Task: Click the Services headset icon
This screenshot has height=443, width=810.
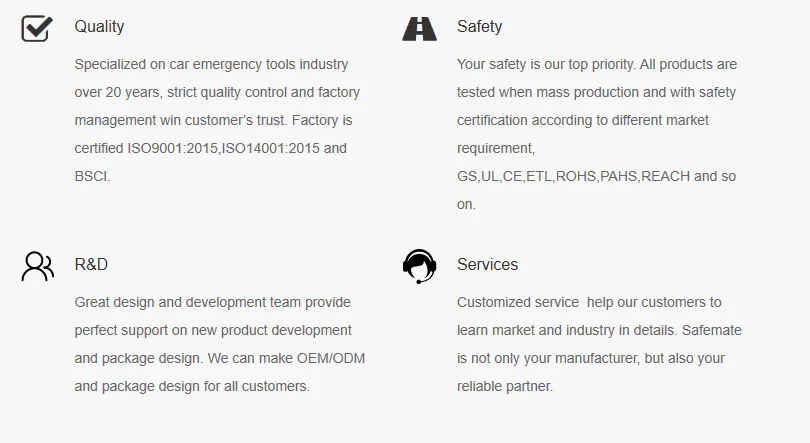Action: [x=419, y=266]
